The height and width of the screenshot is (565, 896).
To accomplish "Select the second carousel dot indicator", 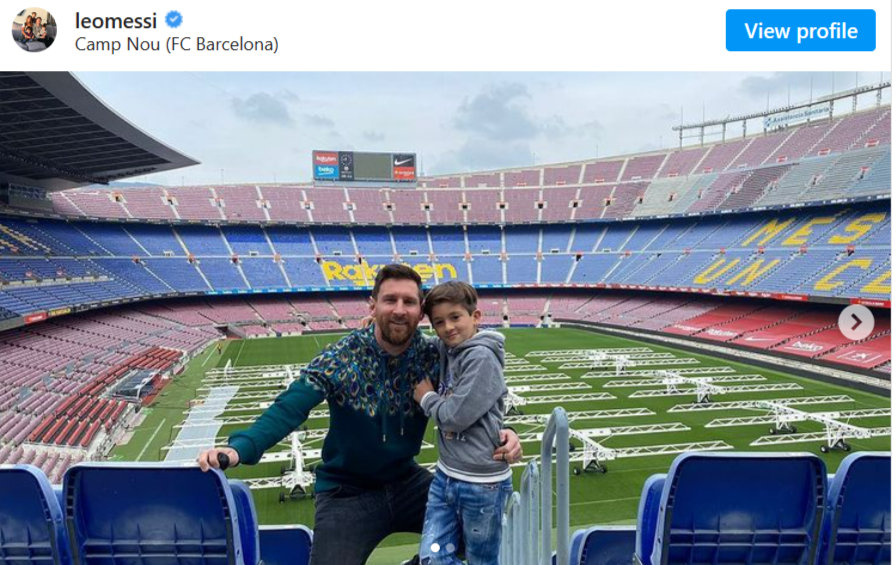I will pyautogui.click(x=450, y=548).
